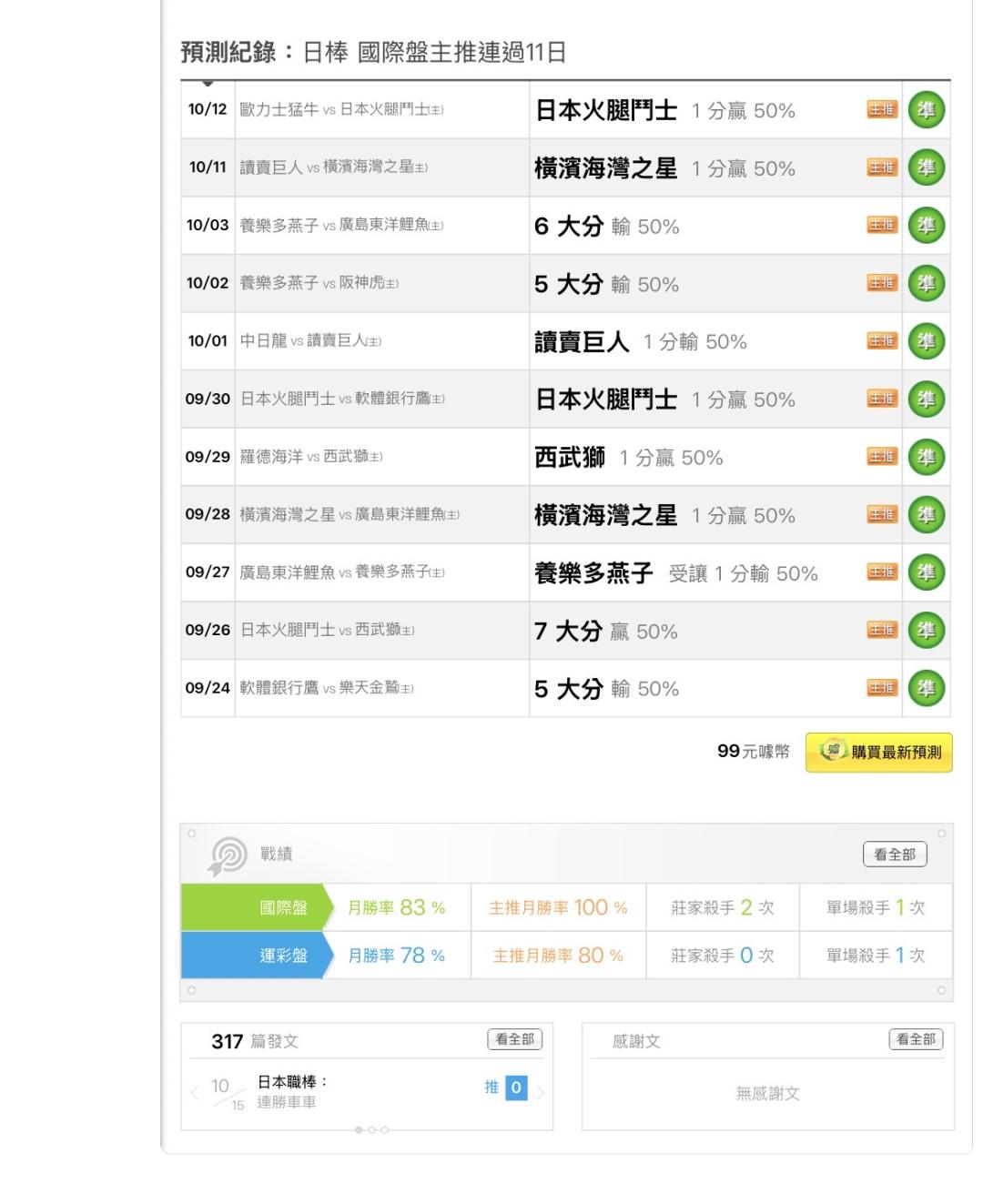Click the green 準 badge for 10/02 row

tap(927, 283)
